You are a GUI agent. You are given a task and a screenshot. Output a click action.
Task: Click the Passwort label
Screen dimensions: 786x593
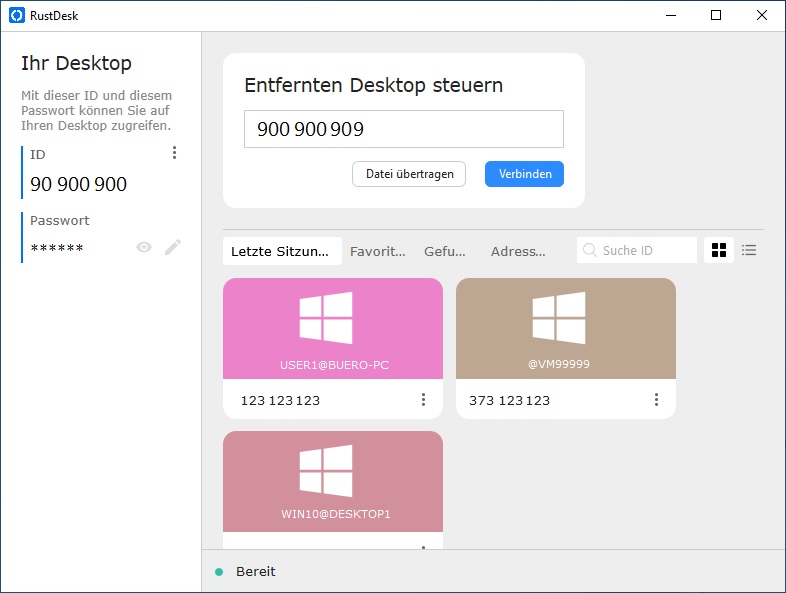tap(60, 221)
